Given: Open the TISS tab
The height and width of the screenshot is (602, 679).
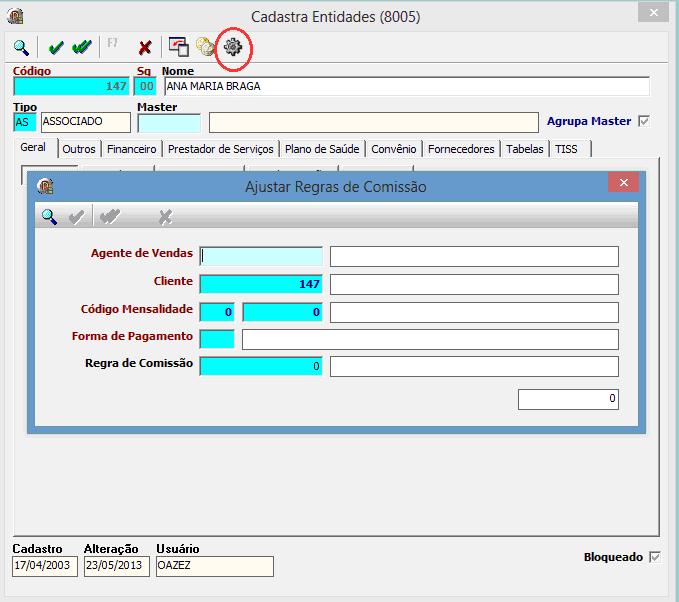Looking at the screenshot, I should [x=566, y=149].
